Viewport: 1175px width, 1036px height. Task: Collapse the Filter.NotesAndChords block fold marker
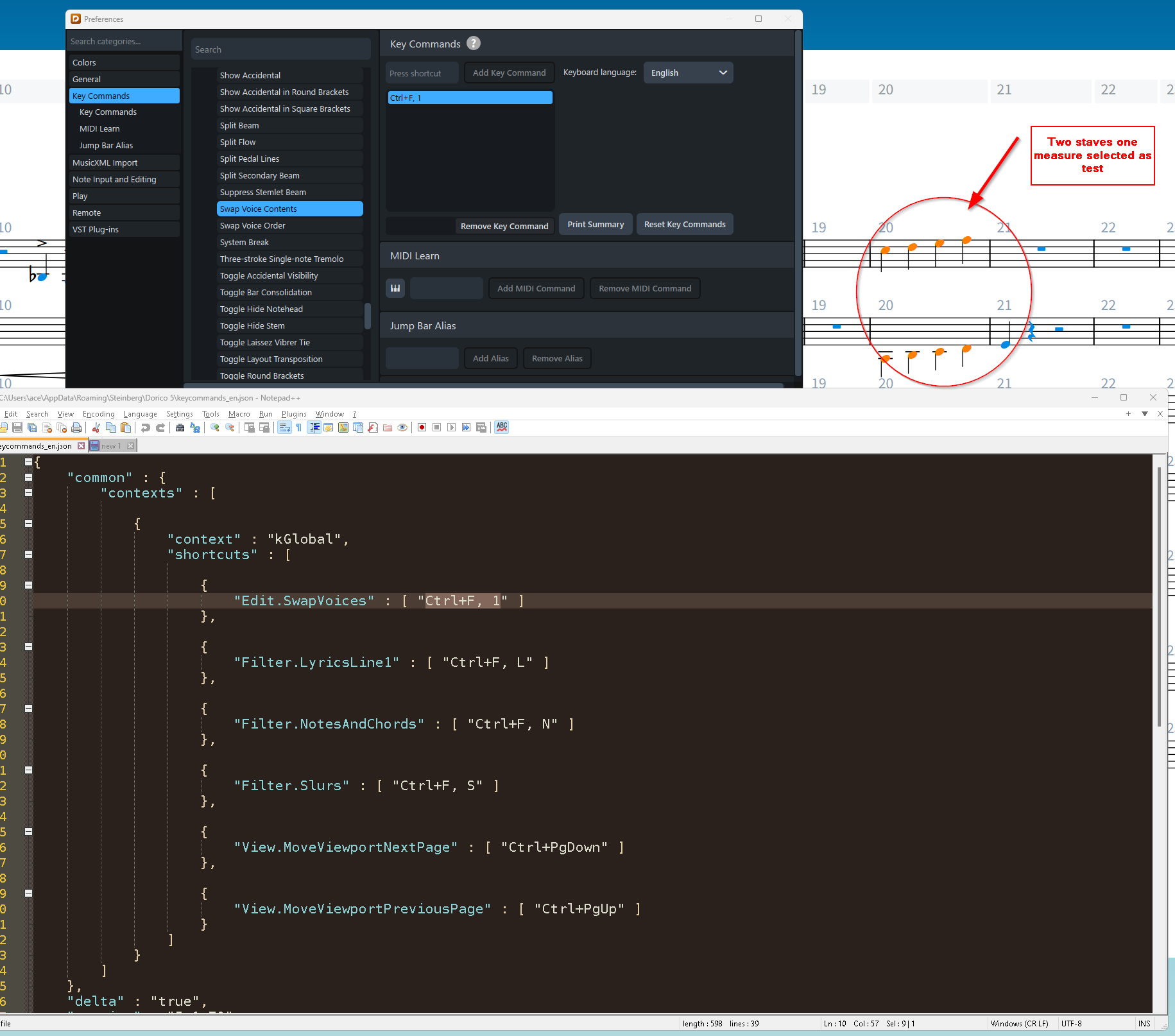[x=28, y=708]
